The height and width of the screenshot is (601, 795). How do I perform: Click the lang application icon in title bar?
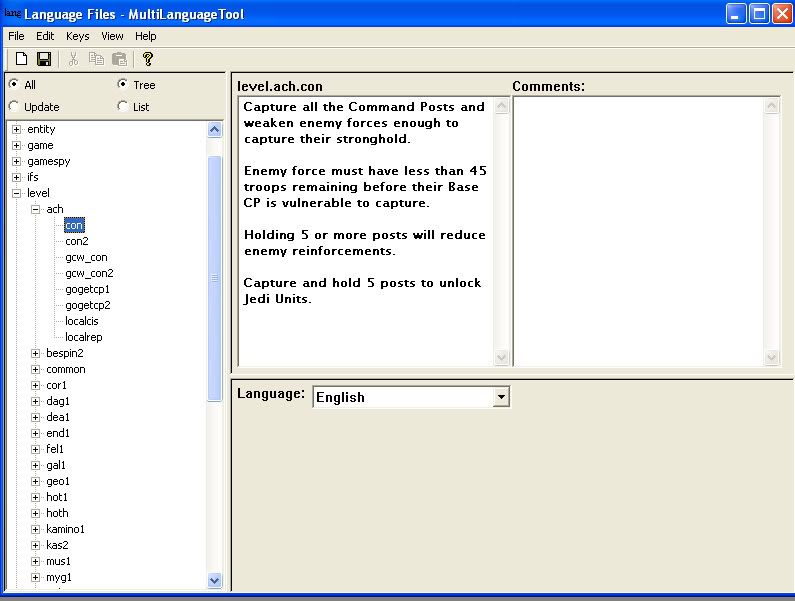[12, 13]
